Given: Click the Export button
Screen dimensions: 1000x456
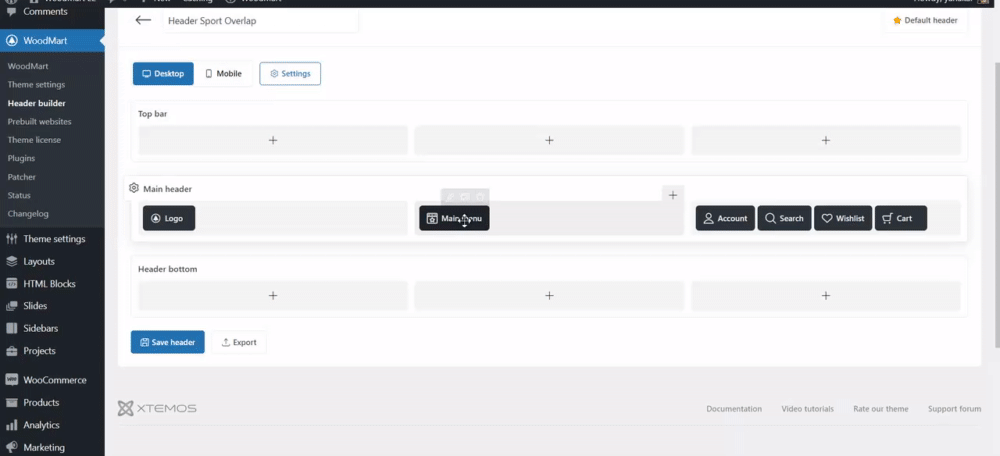Looking at the screenshot, I should coord(239,342).
